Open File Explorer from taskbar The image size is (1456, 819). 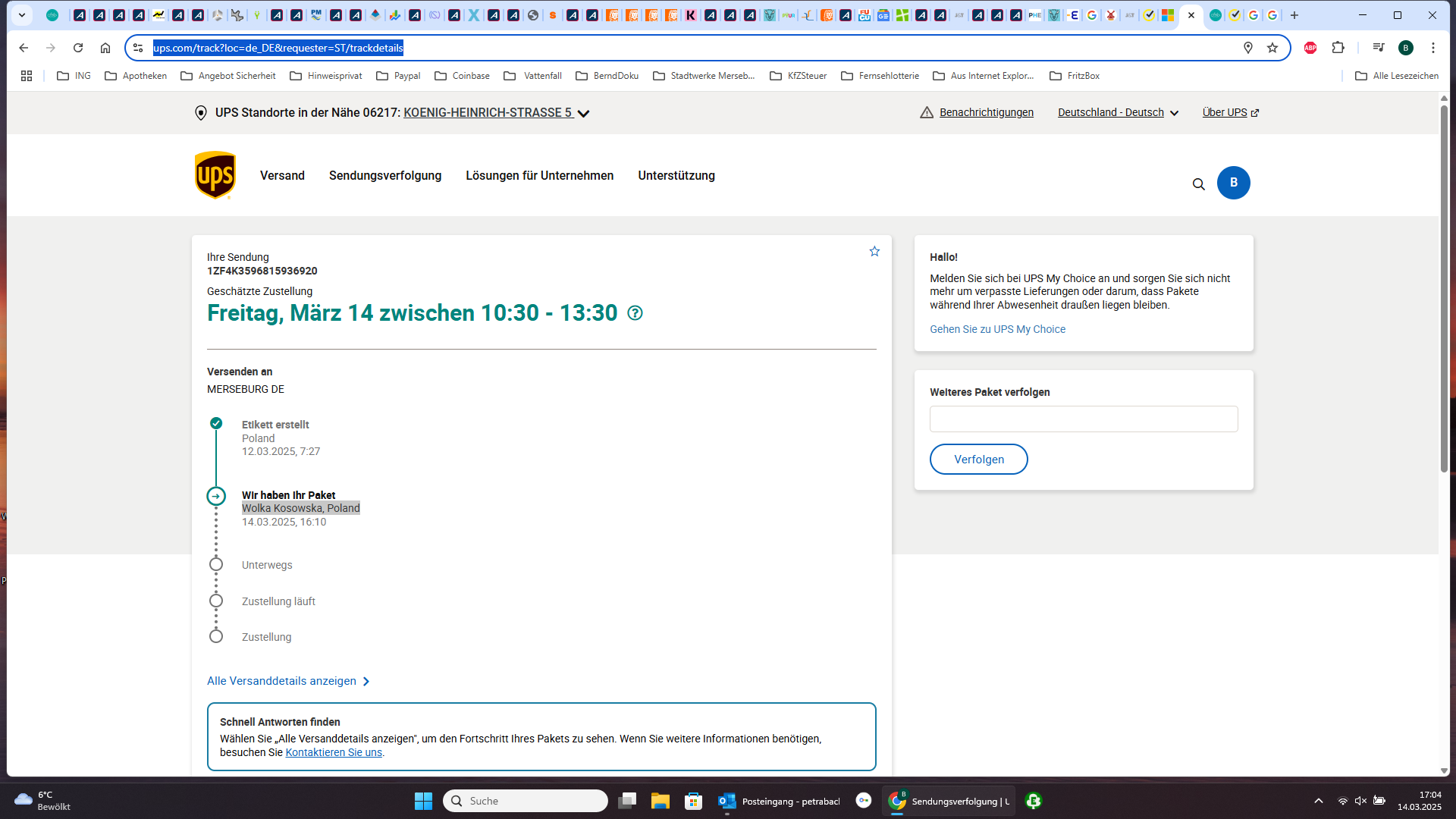[660, 801]
